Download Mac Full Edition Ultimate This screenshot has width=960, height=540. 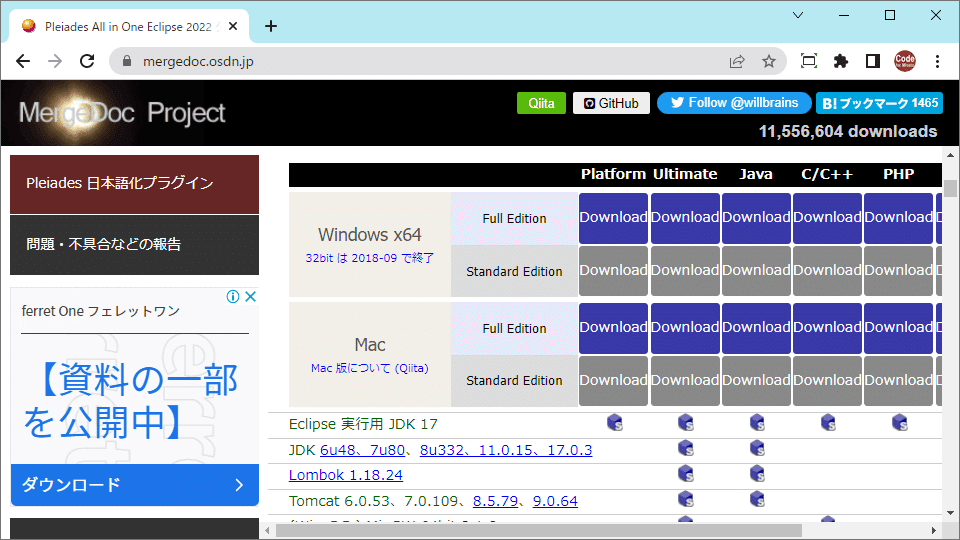coord(685,328)
